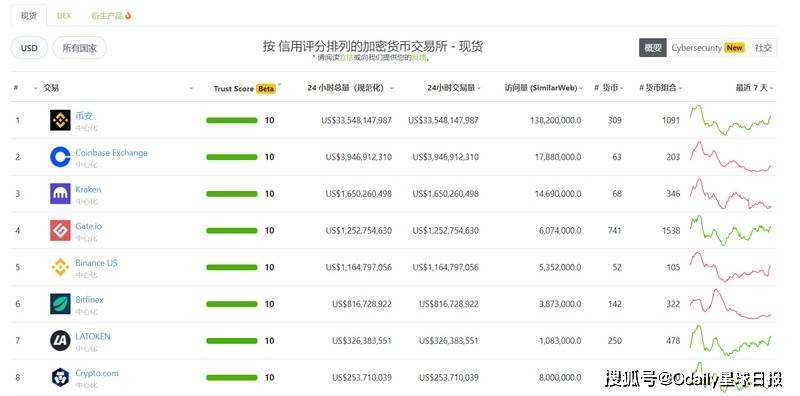The width and height of the screenshot is (800, 396).
Task: Click the Gate.io red logo icon
Action: point(60,230)
